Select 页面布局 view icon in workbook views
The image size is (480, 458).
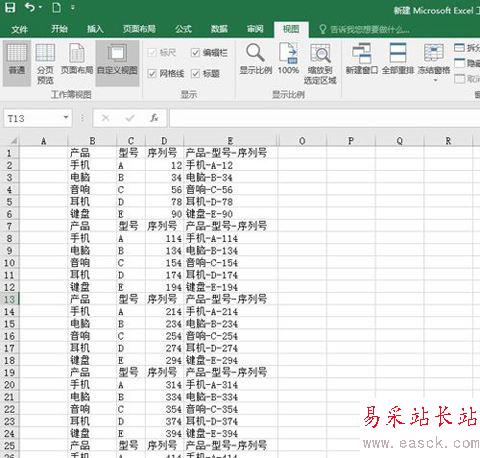pyautogui.click(x=77, y=59)
